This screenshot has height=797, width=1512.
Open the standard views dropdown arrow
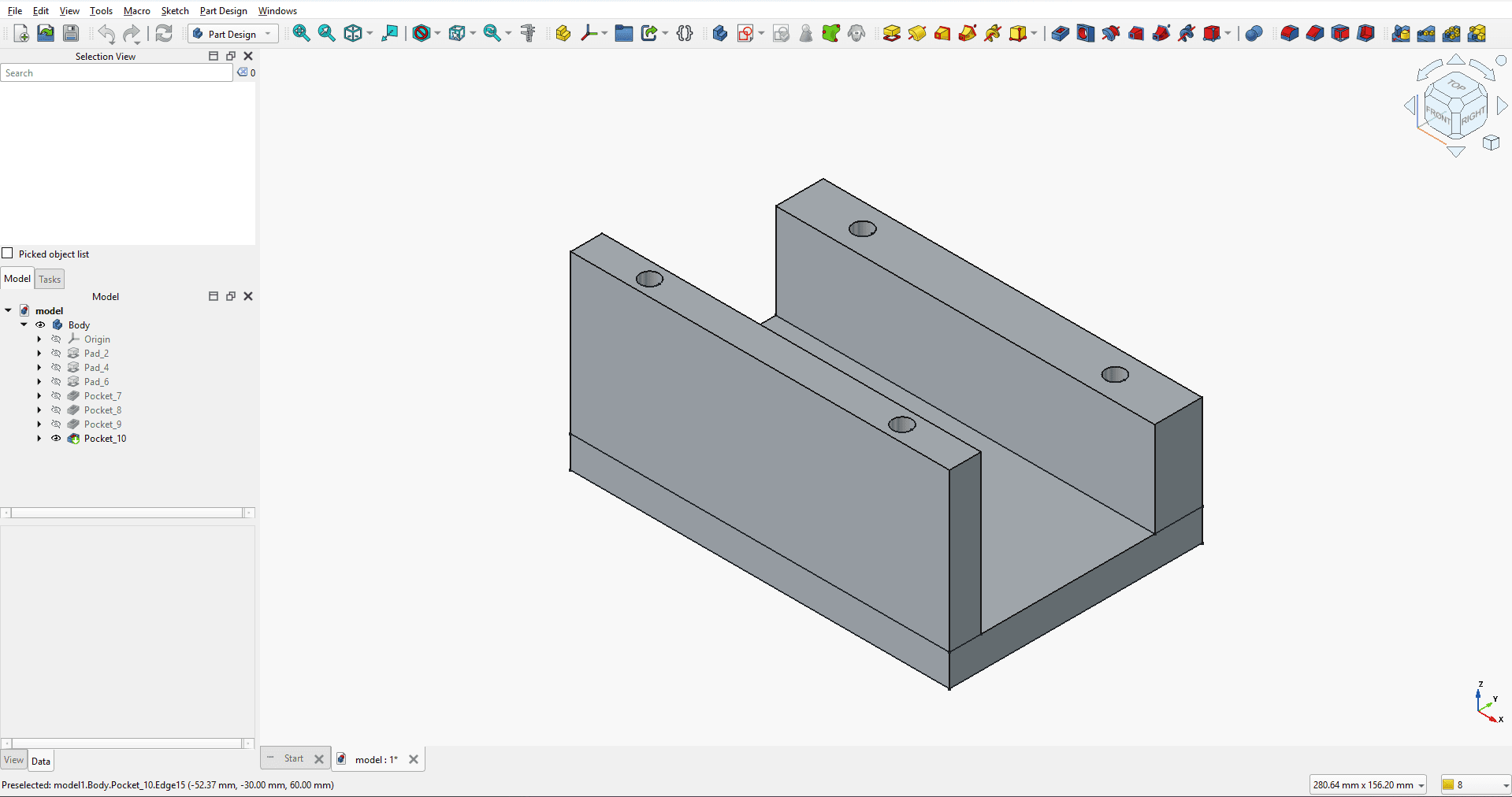(370, 33)
